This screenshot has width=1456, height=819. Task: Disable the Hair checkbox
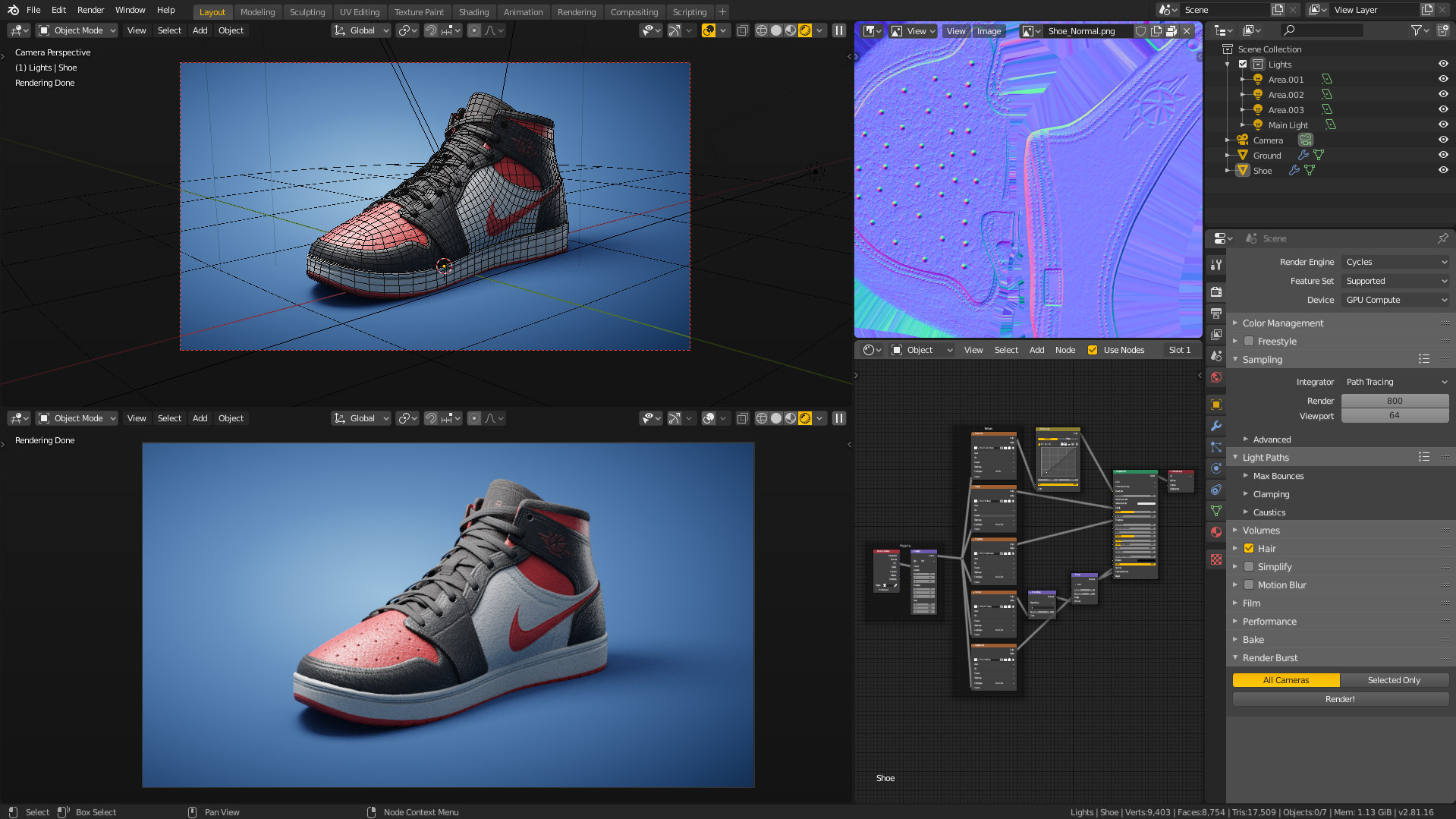[x=1249, y=549]
